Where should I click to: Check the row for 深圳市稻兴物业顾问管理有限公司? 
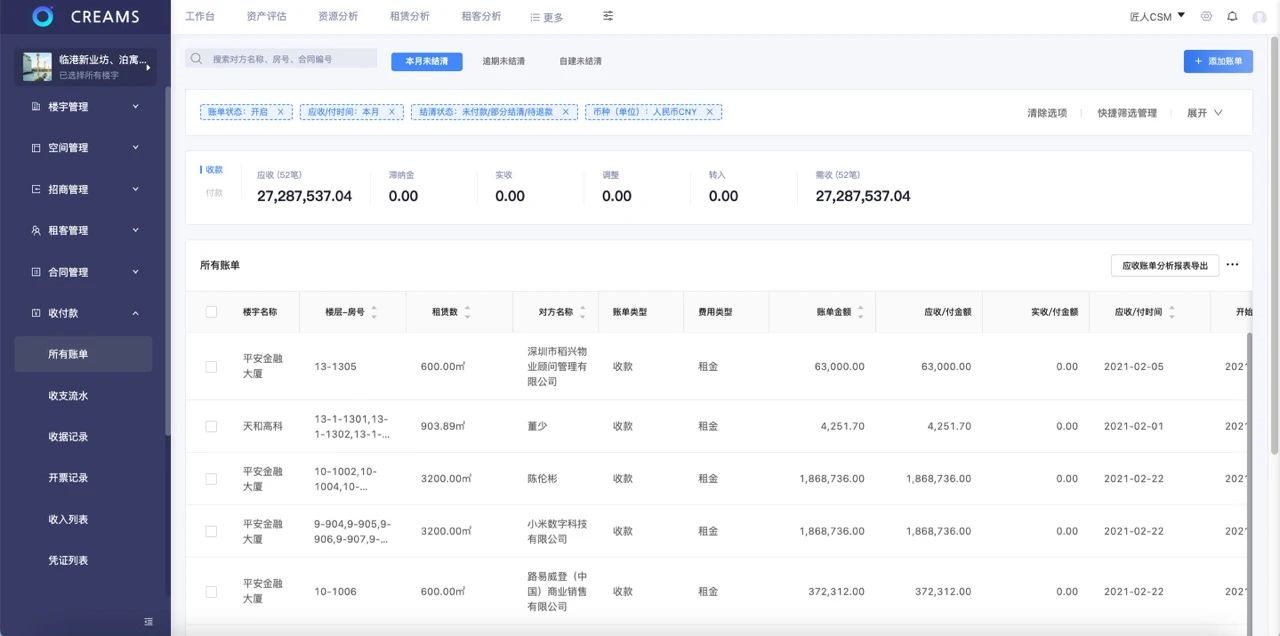[x=211, y=367]
